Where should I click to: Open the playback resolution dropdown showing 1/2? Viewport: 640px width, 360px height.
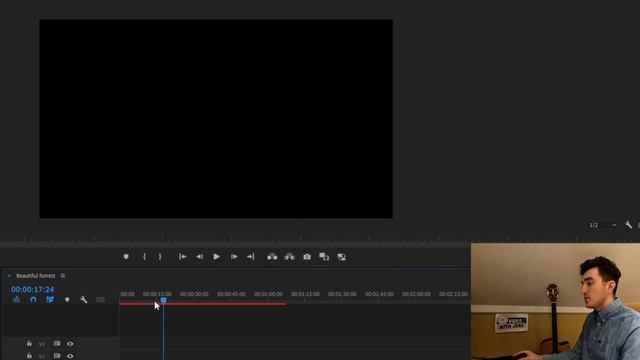point(602,225)
